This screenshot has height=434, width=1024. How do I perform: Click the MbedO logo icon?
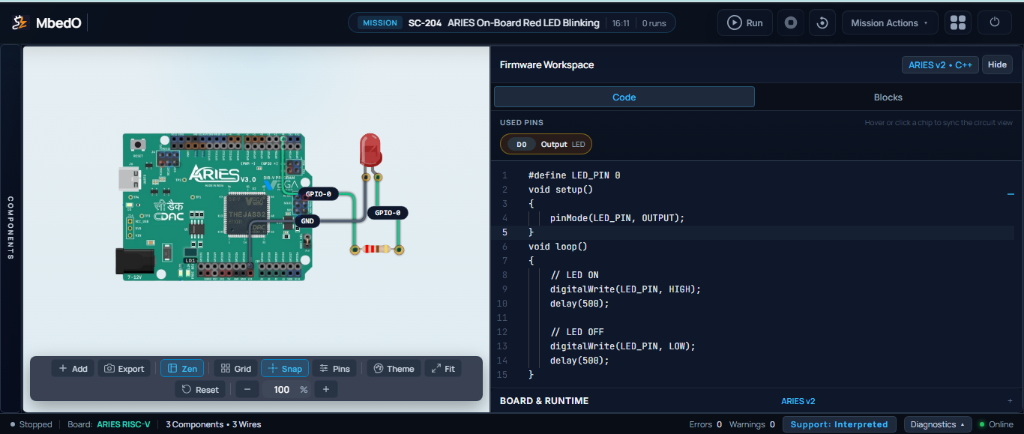20,23
